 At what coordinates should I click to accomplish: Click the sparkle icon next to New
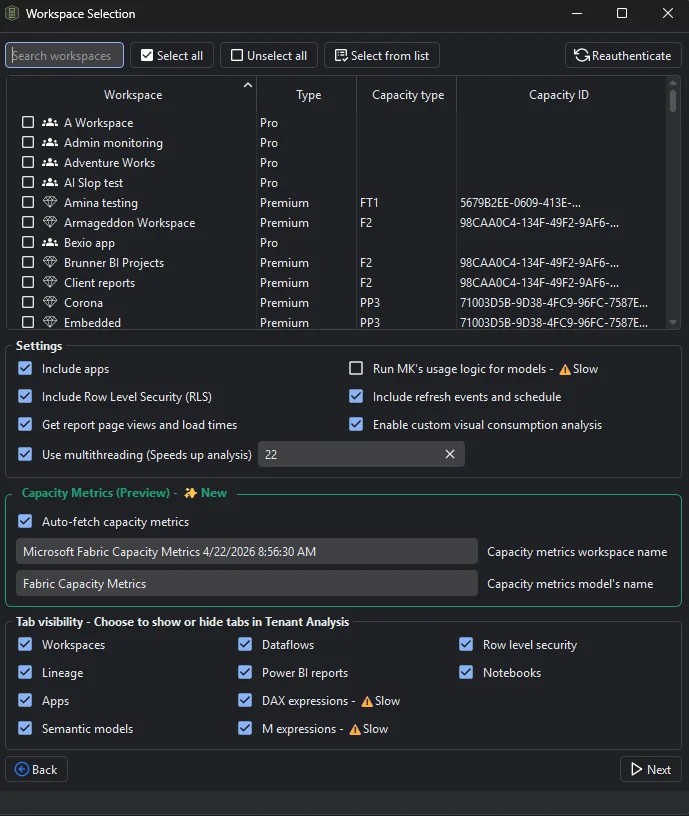click(x=190, y=493)
